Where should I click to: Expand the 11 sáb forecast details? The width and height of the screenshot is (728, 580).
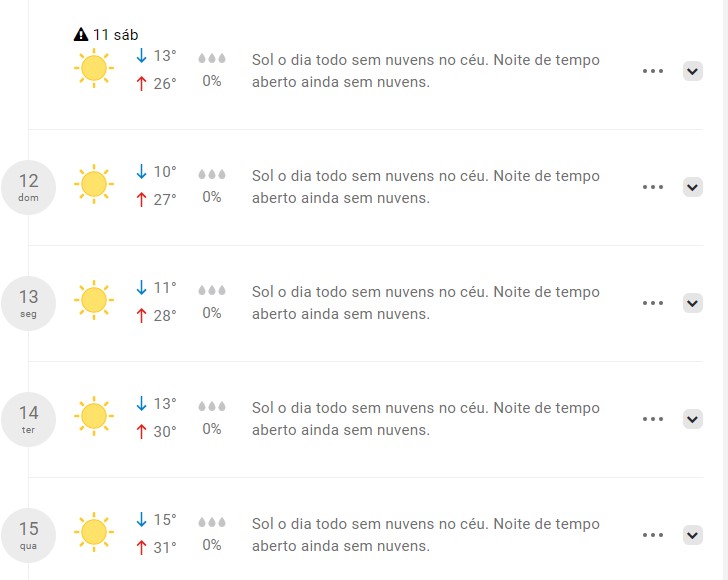click(x=693, y=71)
